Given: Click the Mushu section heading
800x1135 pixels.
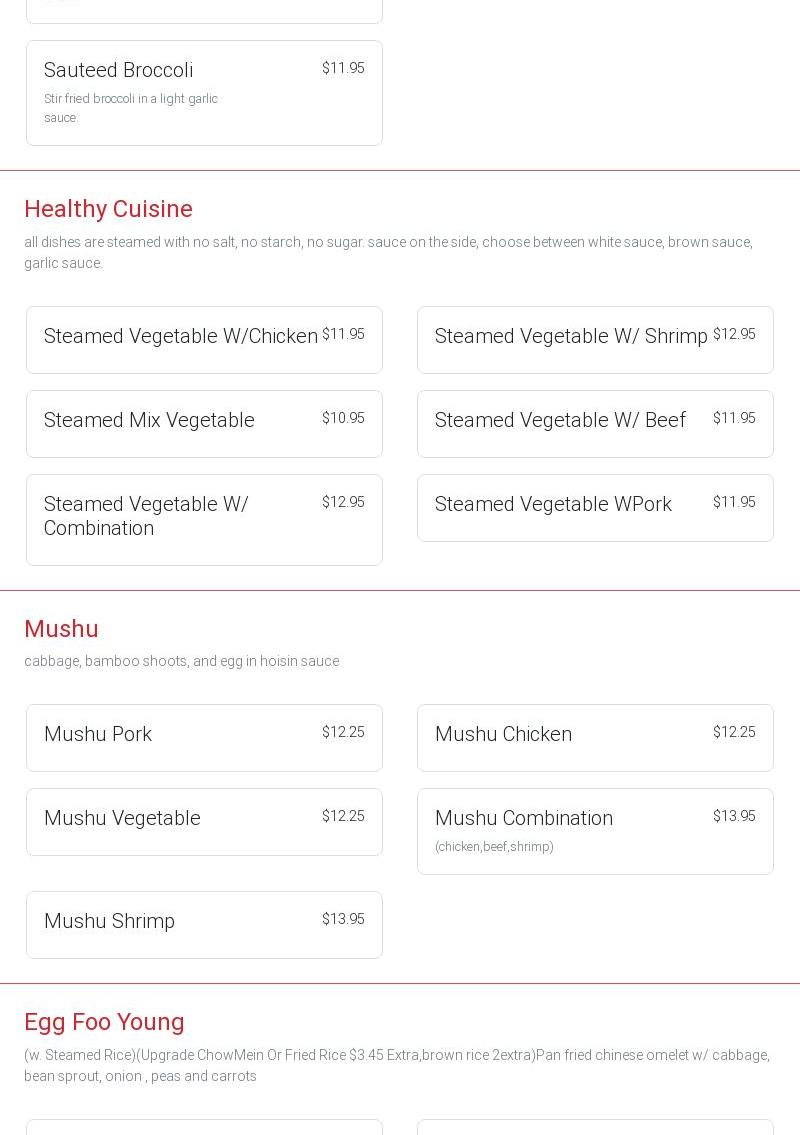Looking at the screenshot, I should [x=61, y=629].
